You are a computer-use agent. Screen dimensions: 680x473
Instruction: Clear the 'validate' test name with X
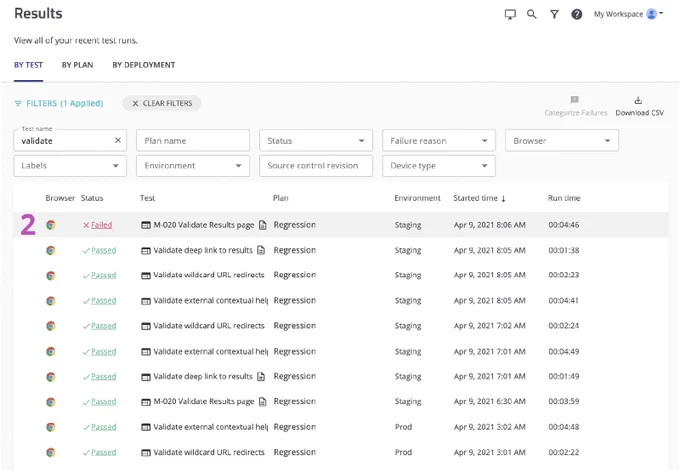tap(118, 140)
